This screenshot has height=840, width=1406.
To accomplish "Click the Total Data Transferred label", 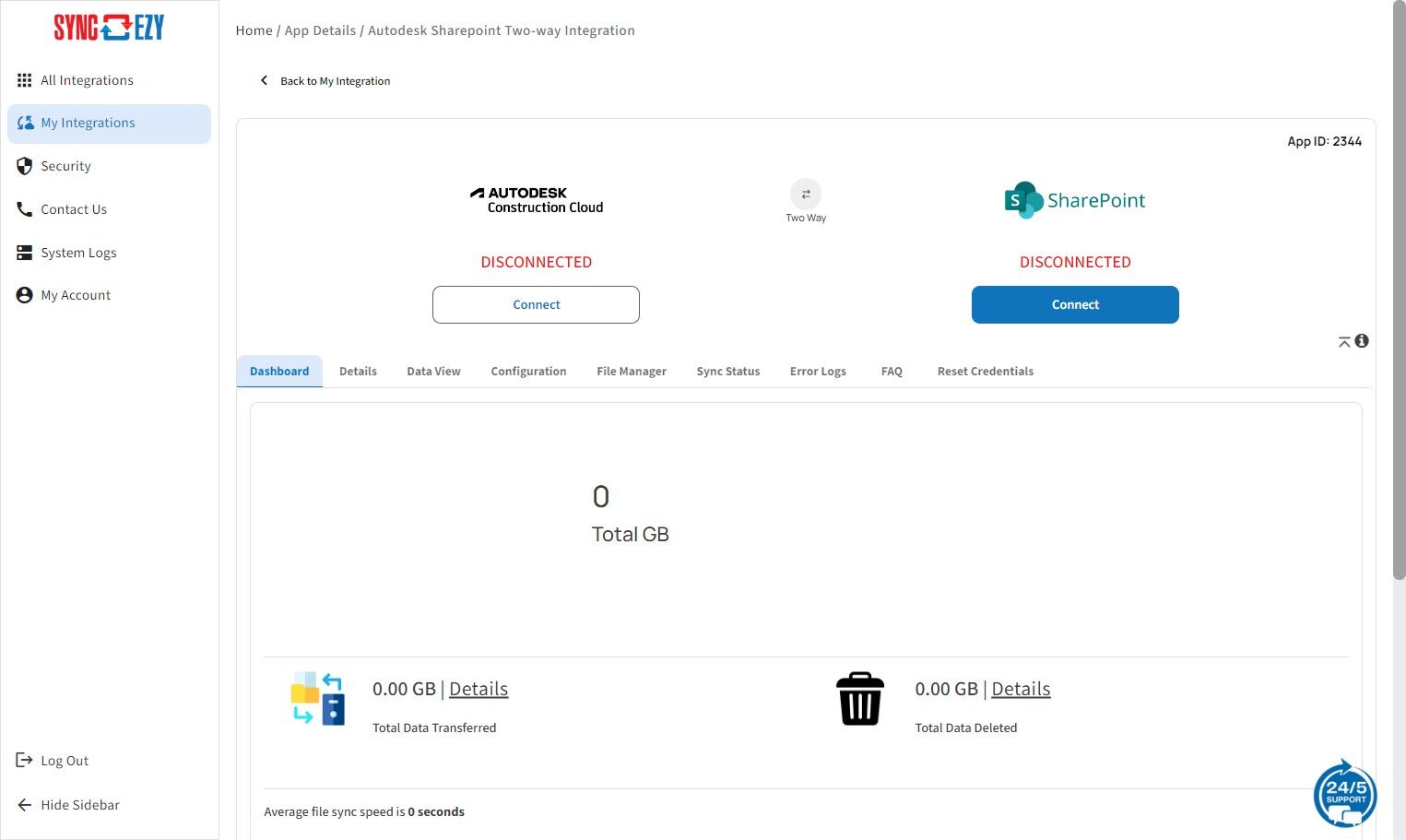I will pyautogui.click(x=434, y=728).
